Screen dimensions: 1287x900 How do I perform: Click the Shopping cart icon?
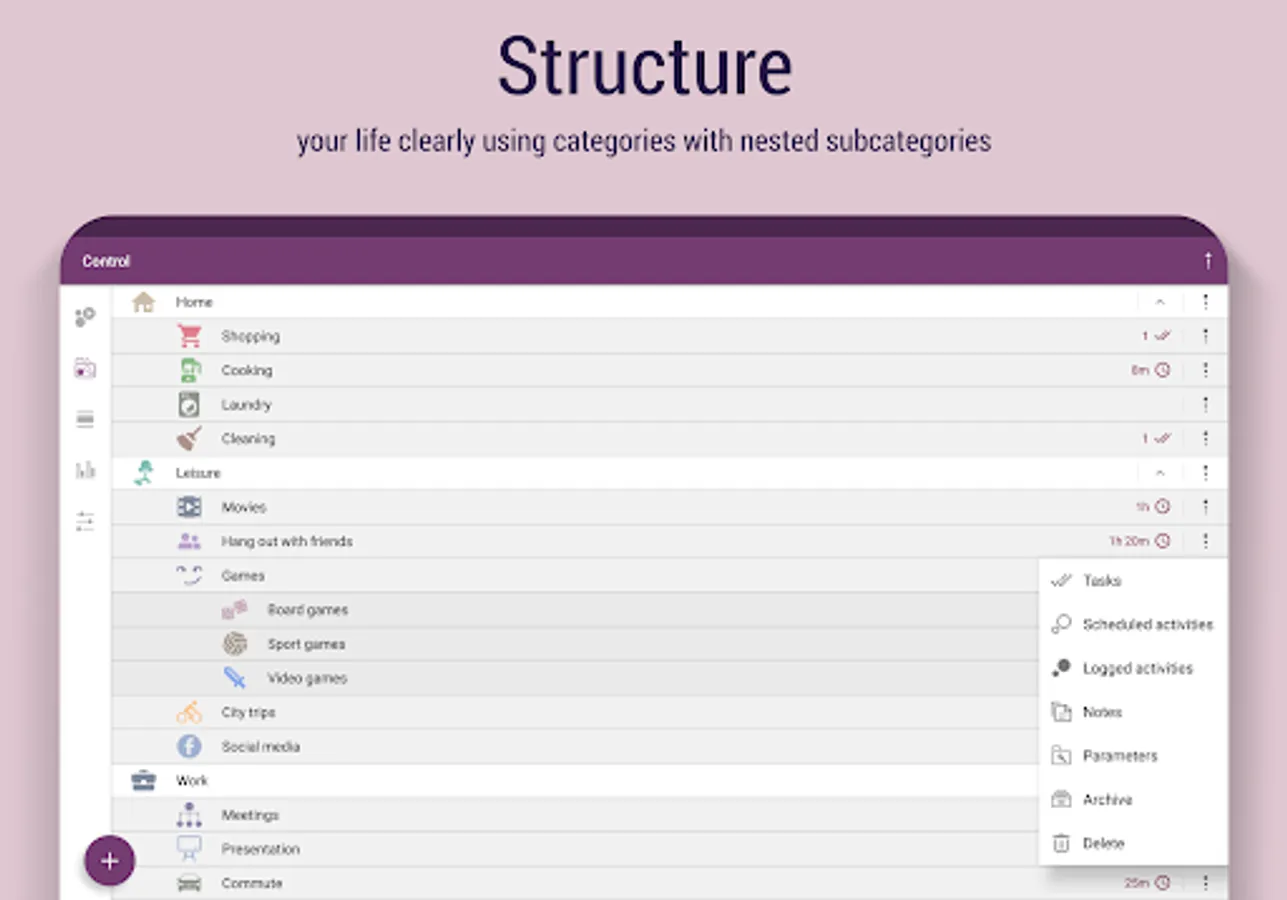click(189, 336)
